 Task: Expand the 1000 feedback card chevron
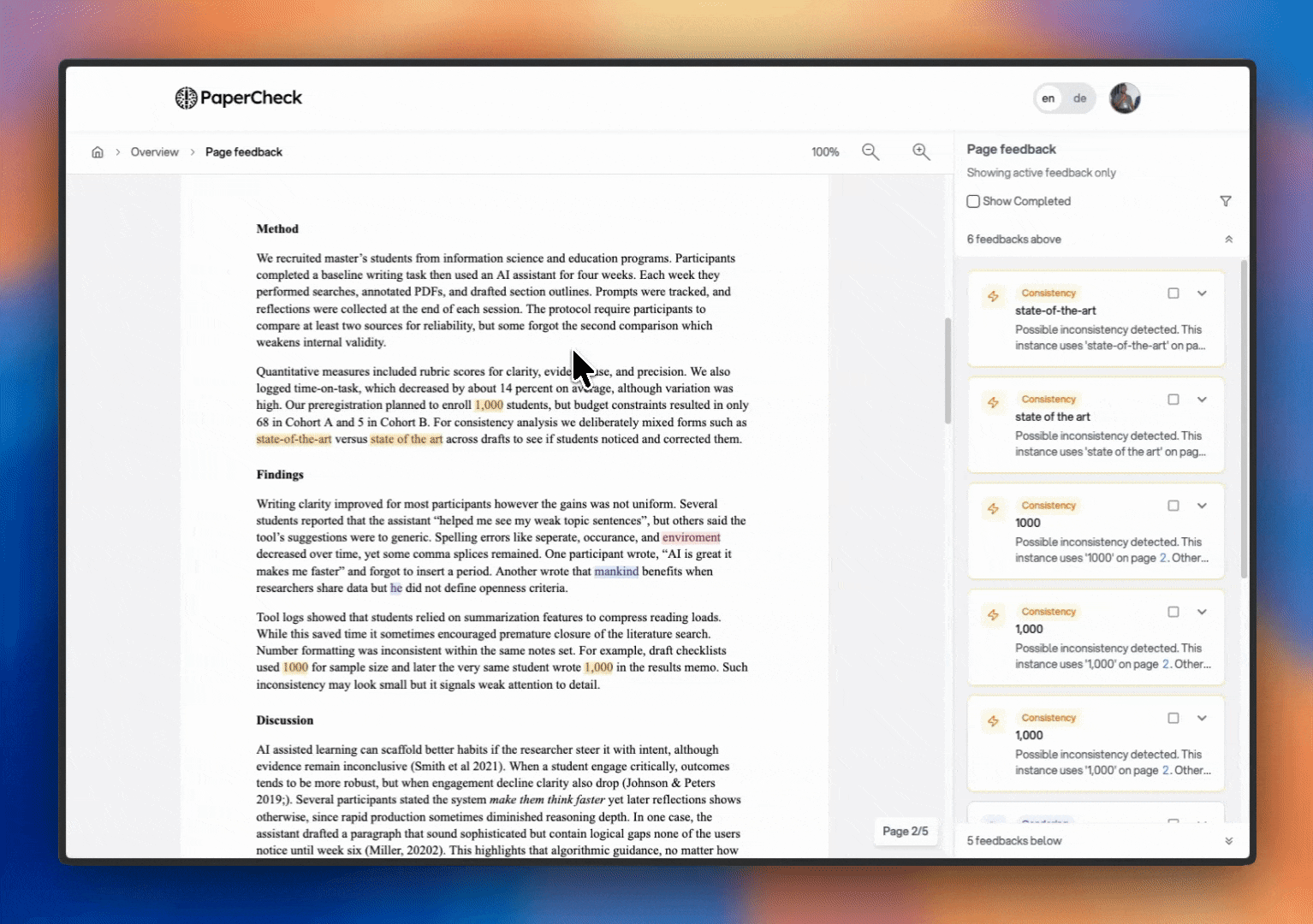1202,506
